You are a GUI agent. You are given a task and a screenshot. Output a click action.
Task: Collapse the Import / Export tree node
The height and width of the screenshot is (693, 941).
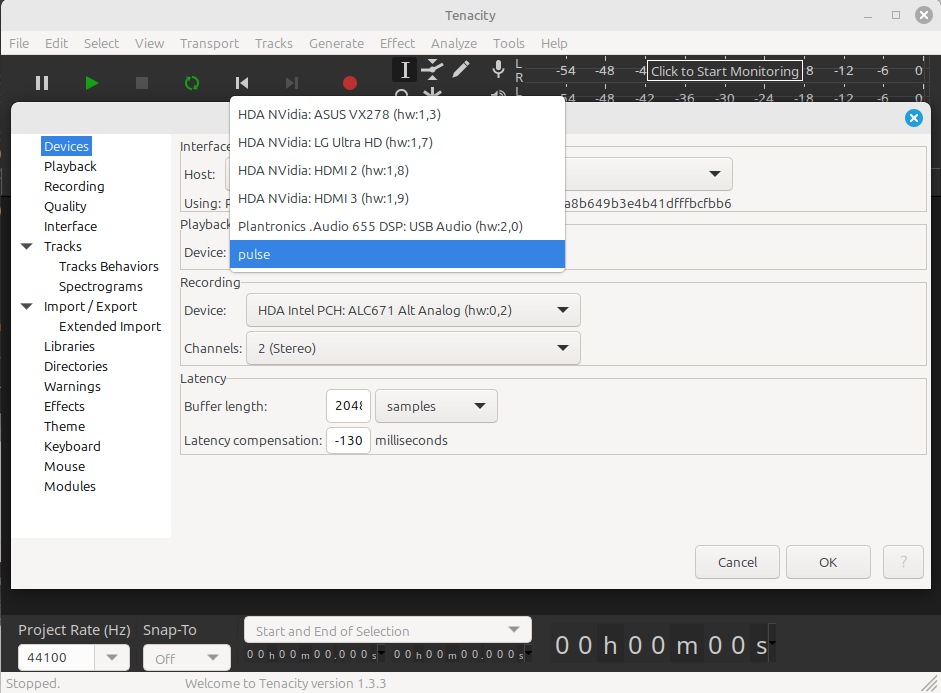(x=26, y=306)
